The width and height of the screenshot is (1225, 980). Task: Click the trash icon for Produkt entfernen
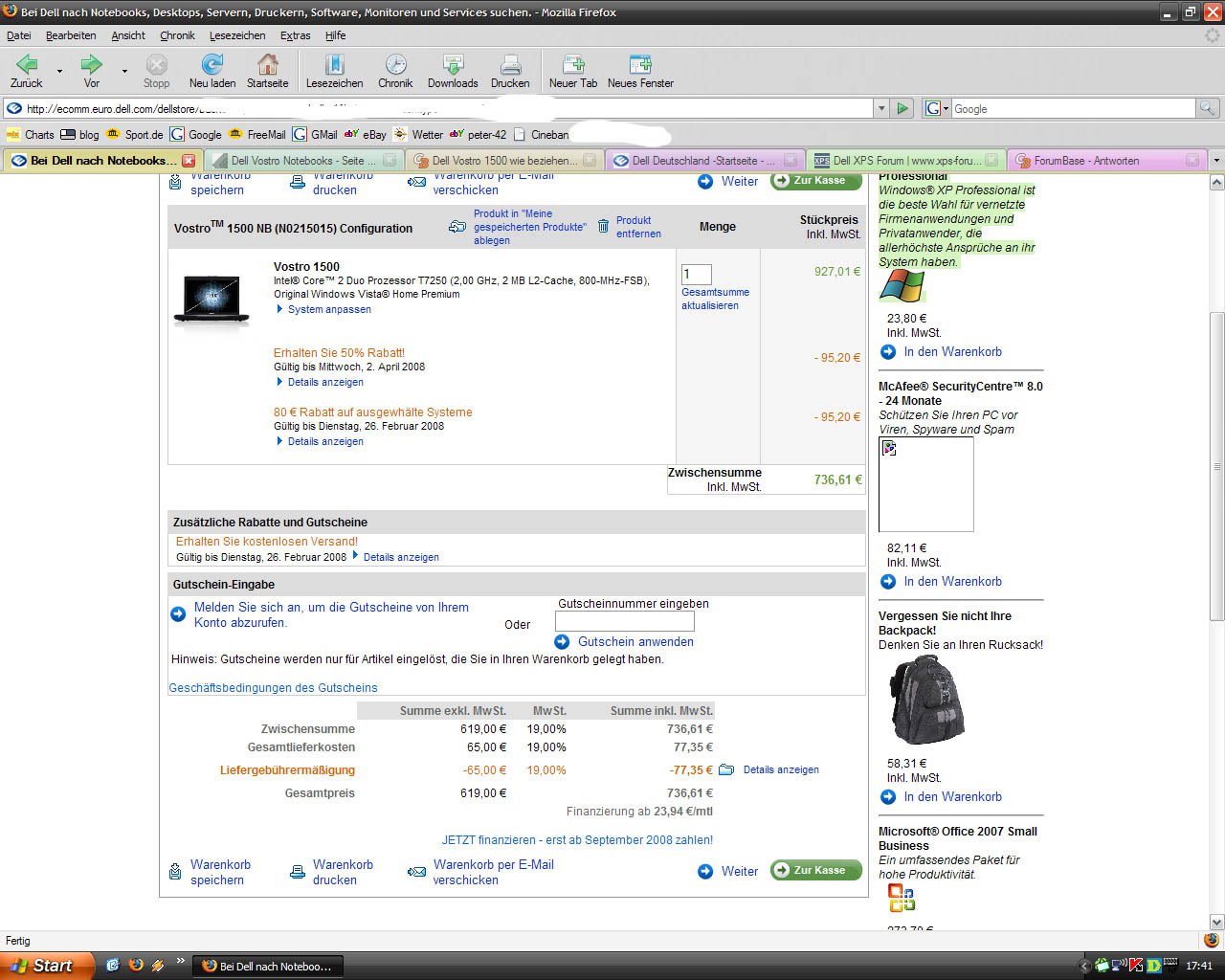603,226
